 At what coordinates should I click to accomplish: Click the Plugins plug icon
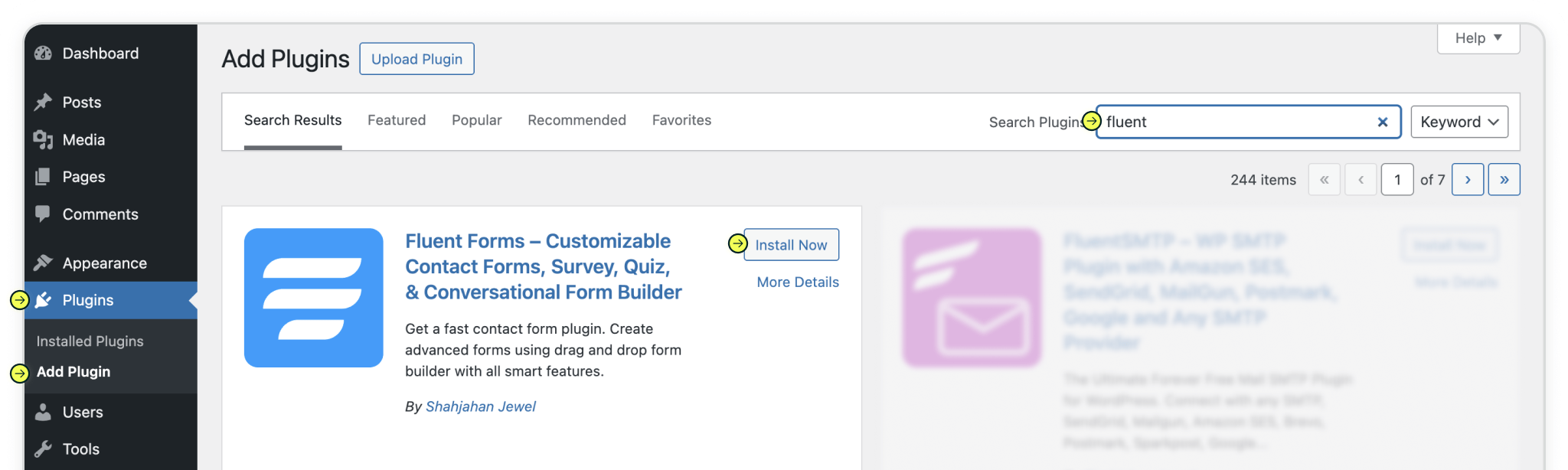(44, 300)
